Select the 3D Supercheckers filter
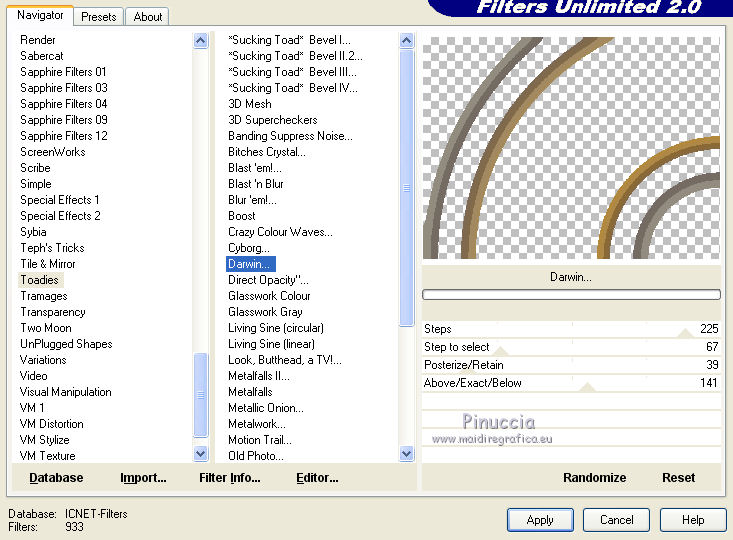This screenshot has height=540, width=733. click(273, 120)
